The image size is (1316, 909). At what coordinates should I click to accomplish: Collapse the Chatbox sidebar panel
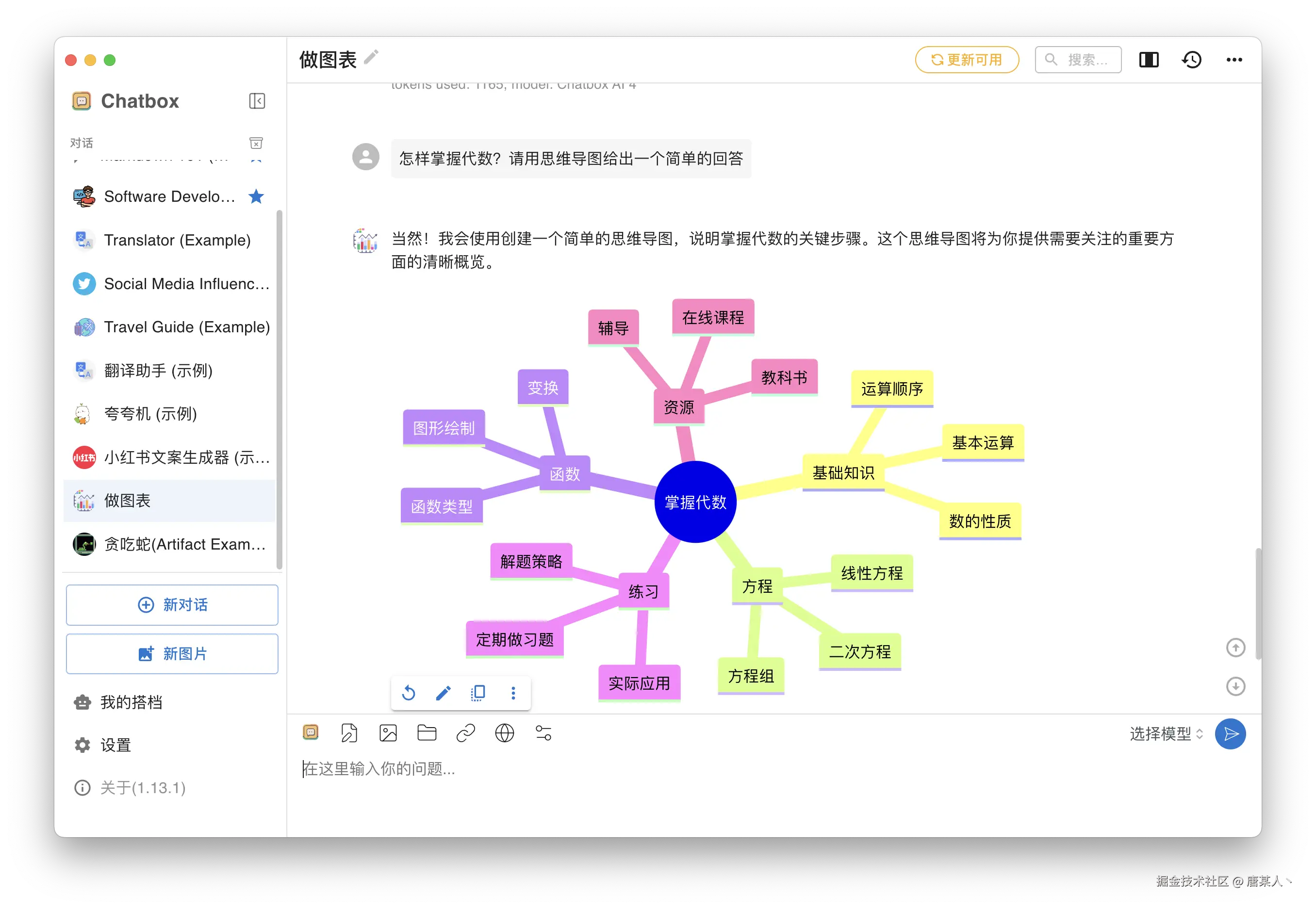pyautogui.click(x=257, y=101)
